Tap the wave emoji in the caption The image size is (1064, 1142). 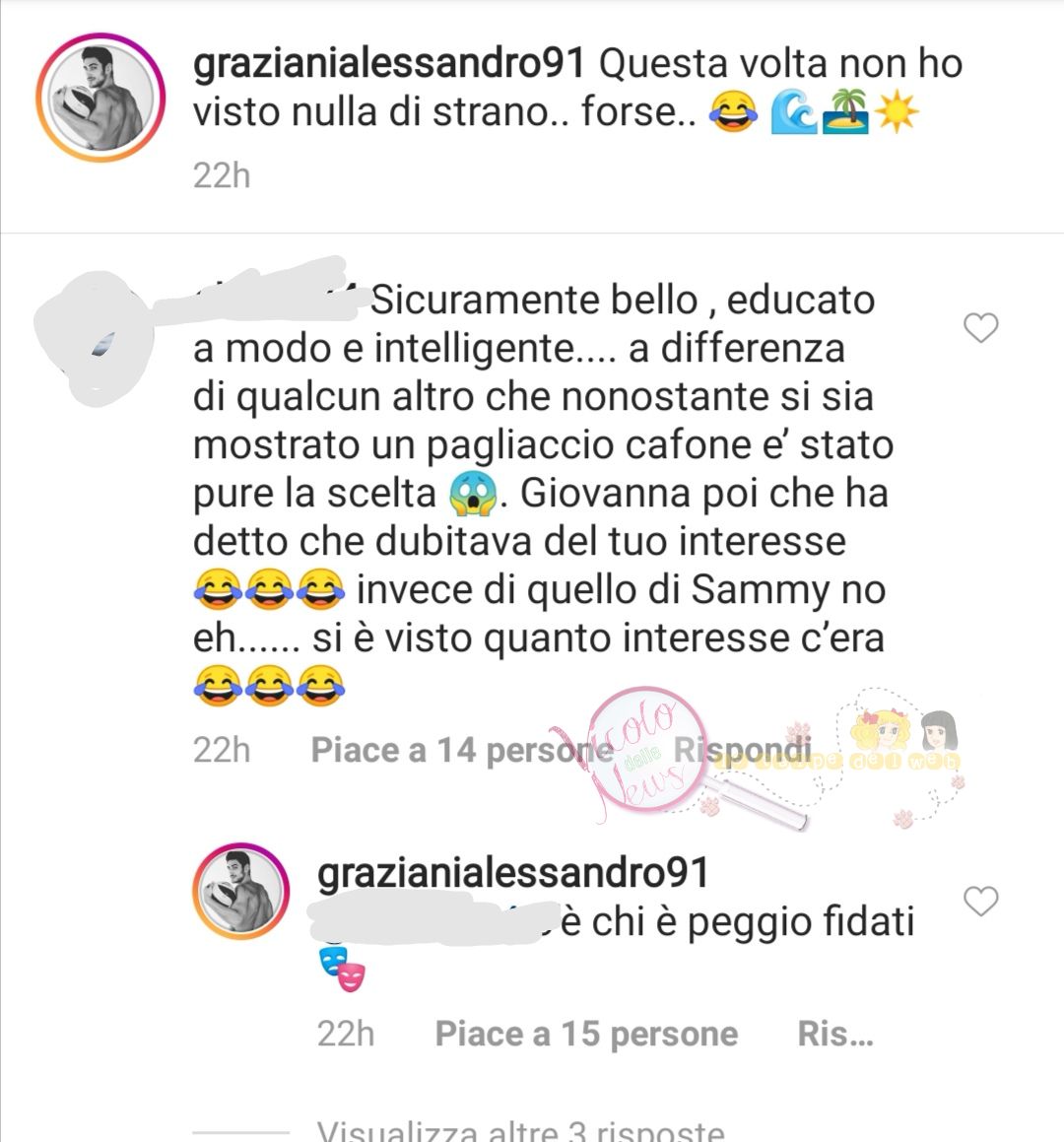point(794,111)
